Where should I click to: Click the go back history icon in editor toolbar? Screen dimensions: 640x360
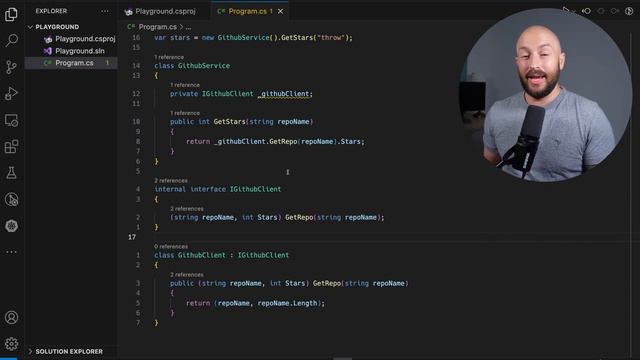pos(586,11)
